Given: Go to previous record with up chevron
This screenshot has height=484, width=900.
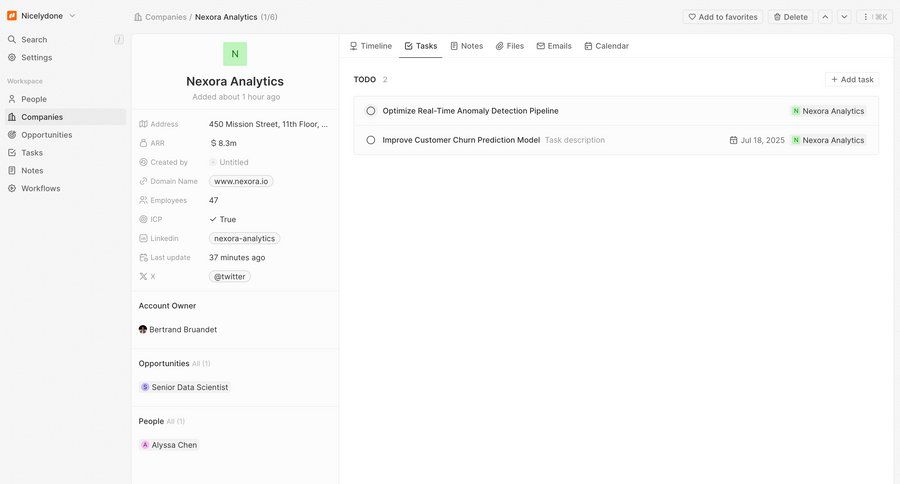Looking at the screenshot, I should pos(825,17).
